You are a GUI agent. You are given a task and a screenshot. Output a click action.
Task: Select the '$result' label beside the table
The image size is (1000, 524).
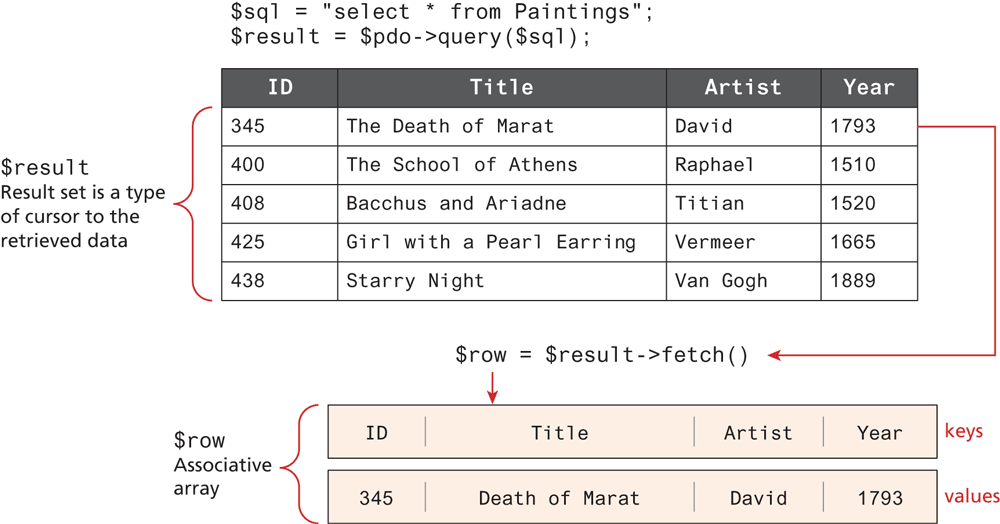[x=45, y=167]
